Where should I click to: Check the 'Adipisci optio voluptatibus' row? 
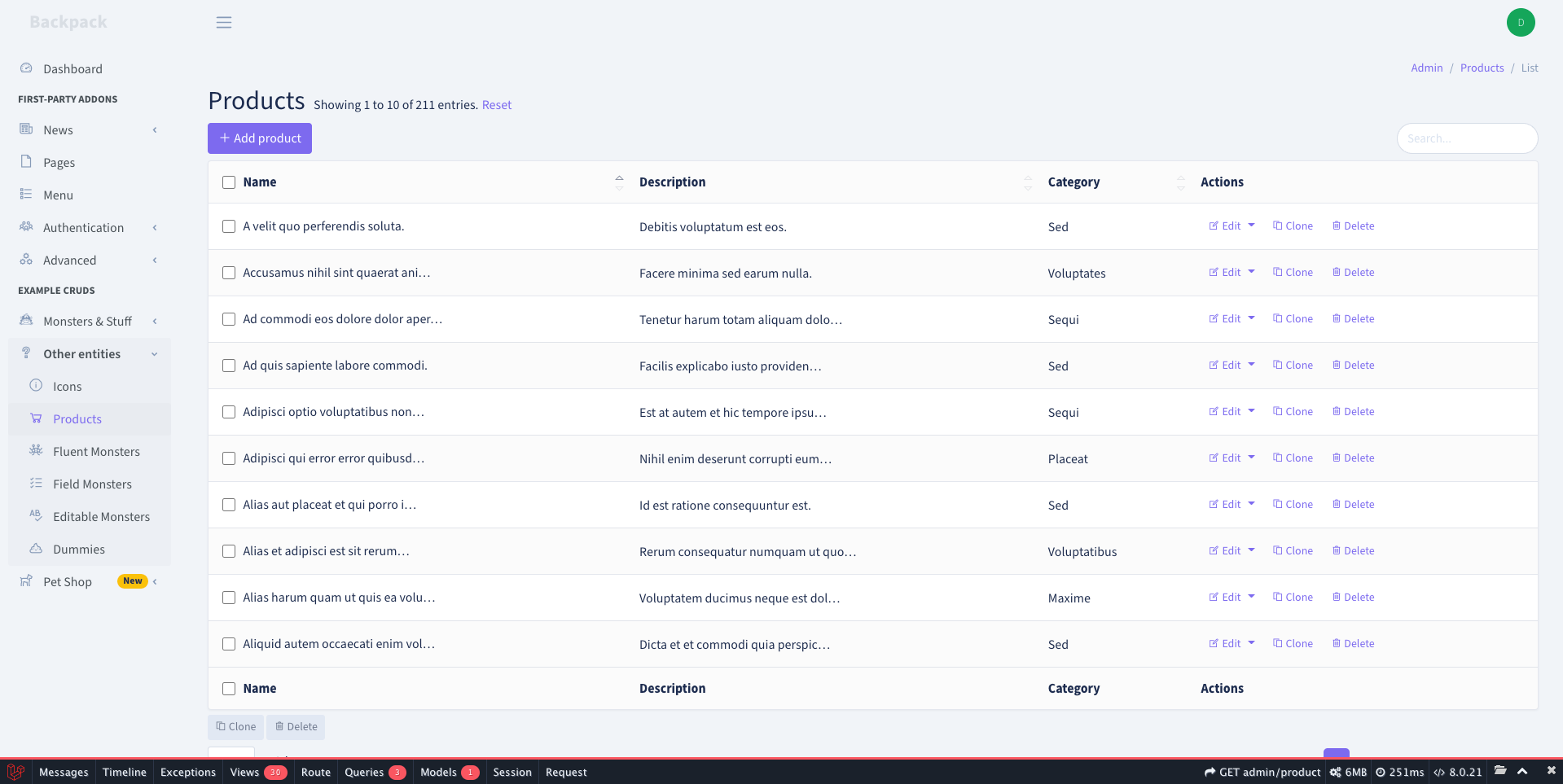point(229,412)
